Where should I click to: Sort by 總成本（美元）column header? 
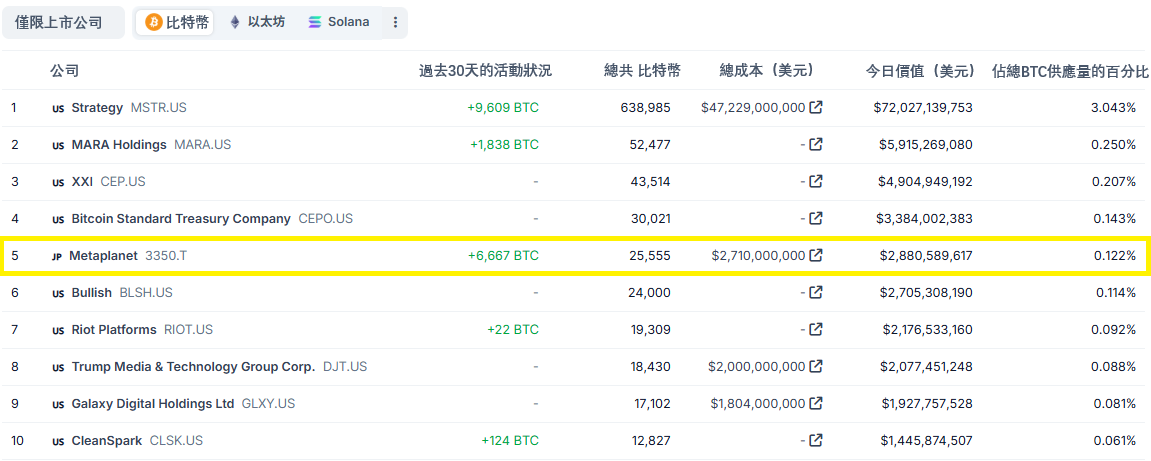coord(767,71)
